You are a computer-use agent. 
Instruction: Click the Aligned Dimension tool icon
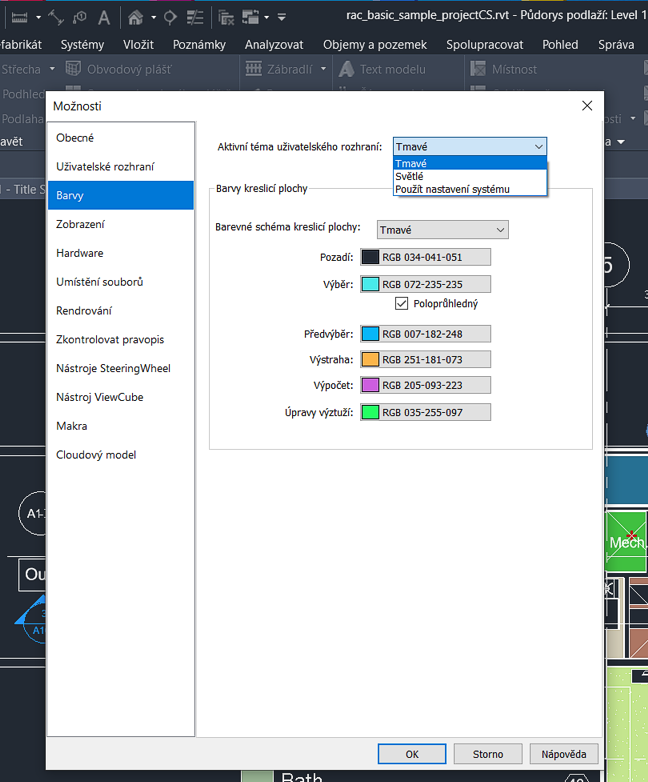coord(56,17)
